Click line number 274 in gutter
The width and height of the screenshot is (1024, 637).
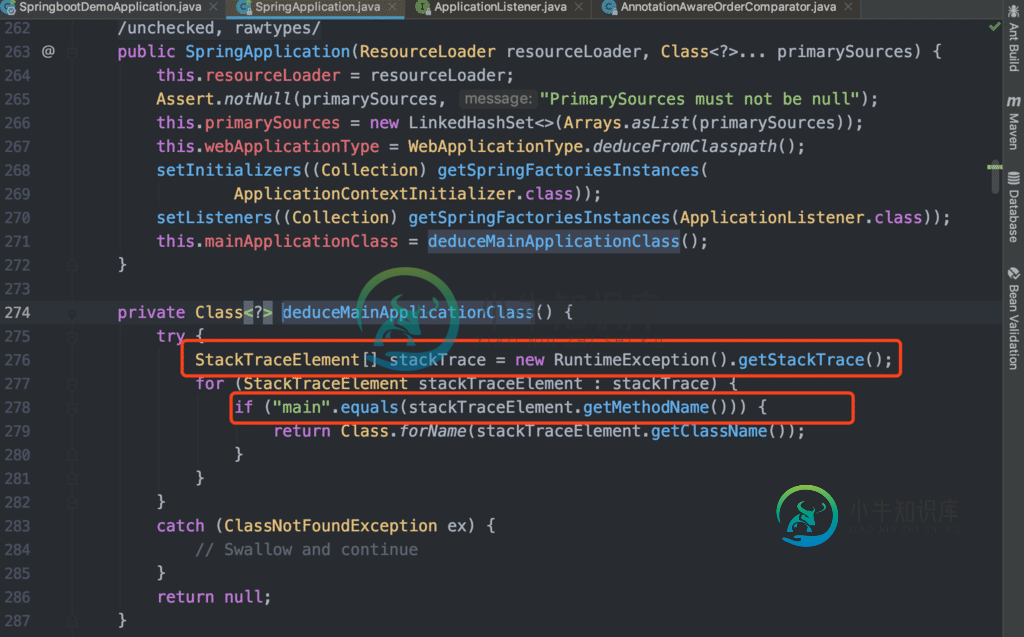[18, 312]
